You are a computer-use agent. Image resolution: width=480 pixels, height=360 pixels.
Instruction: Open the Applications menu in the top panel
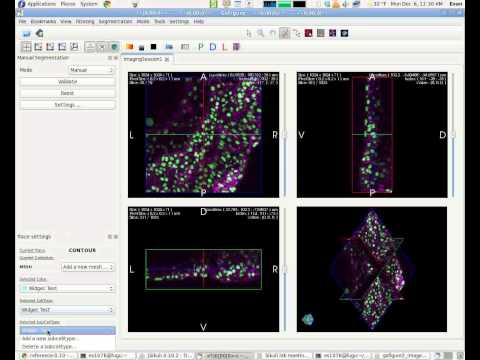41,4
